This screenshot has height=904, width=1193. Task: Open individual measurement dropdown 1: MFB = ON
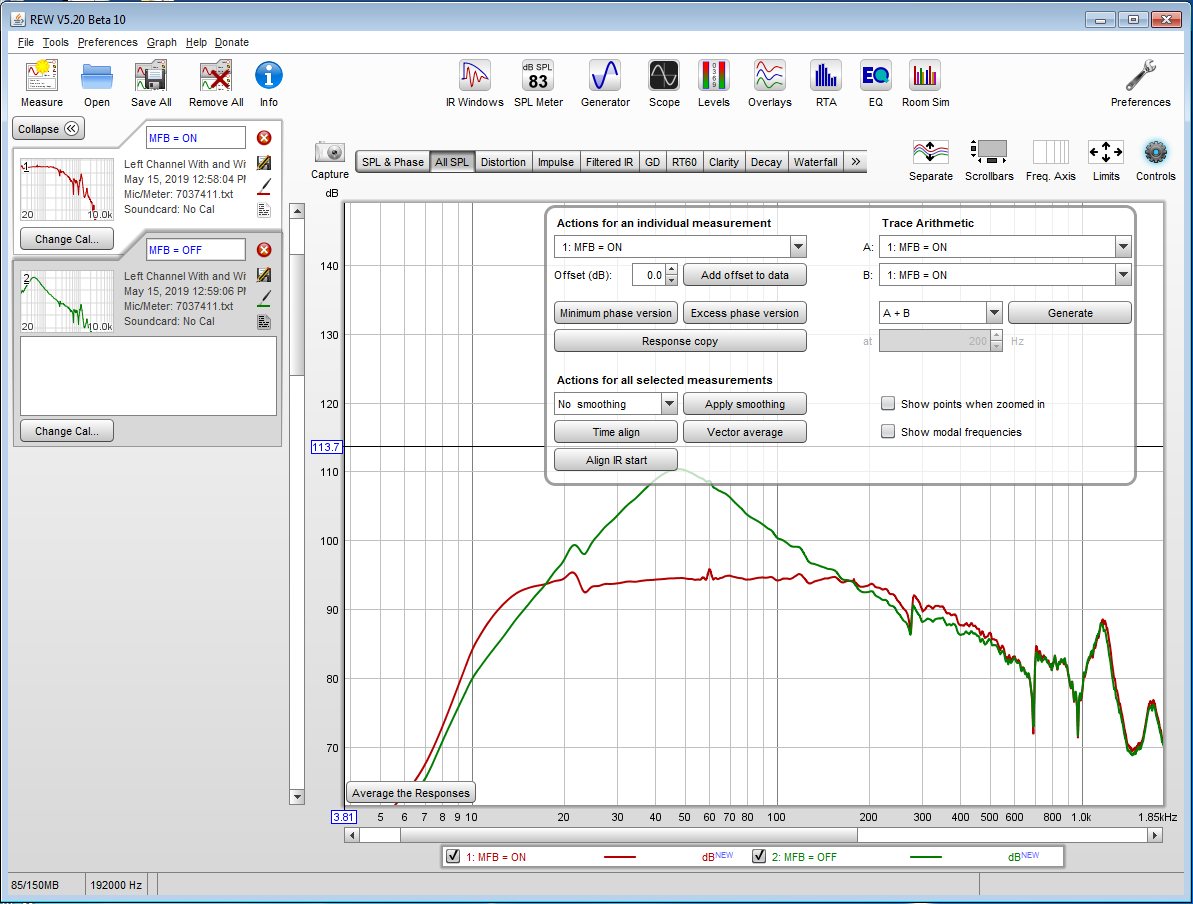679,247
